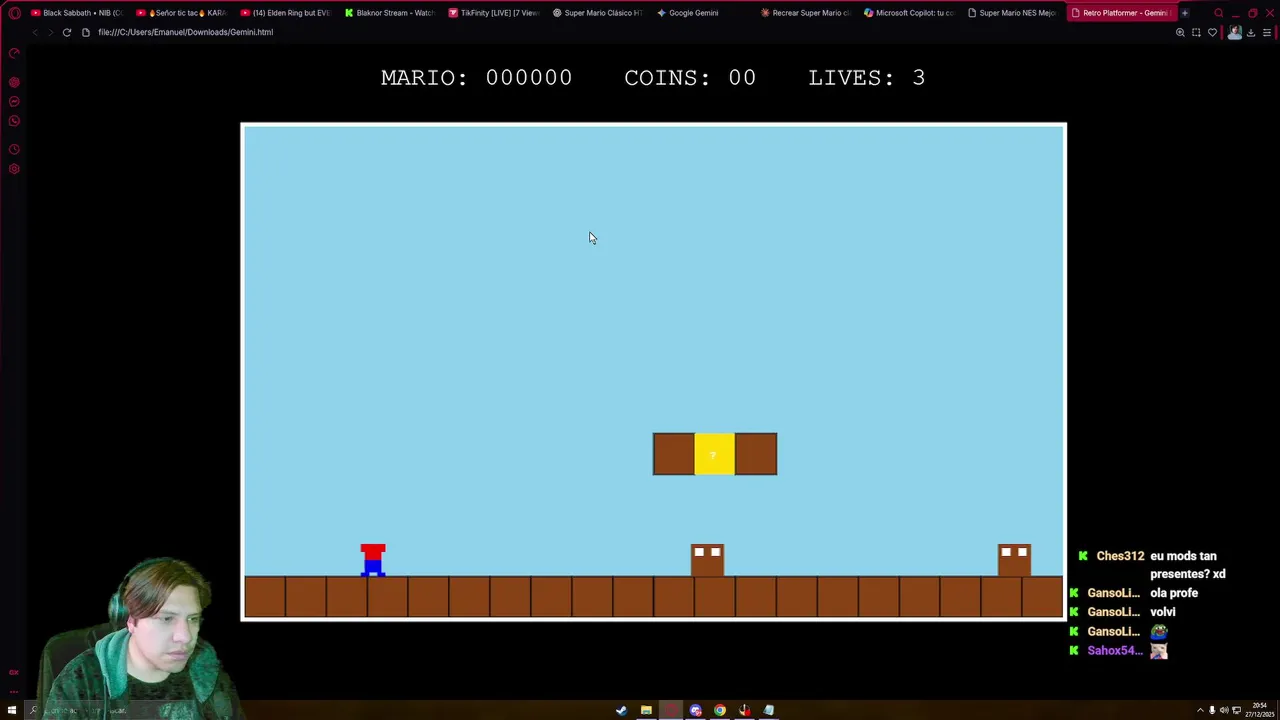Select the active Retro Platformer - Gemini tab
The width and height of the screenshot is (1280, 720).
click(1120, 13)
